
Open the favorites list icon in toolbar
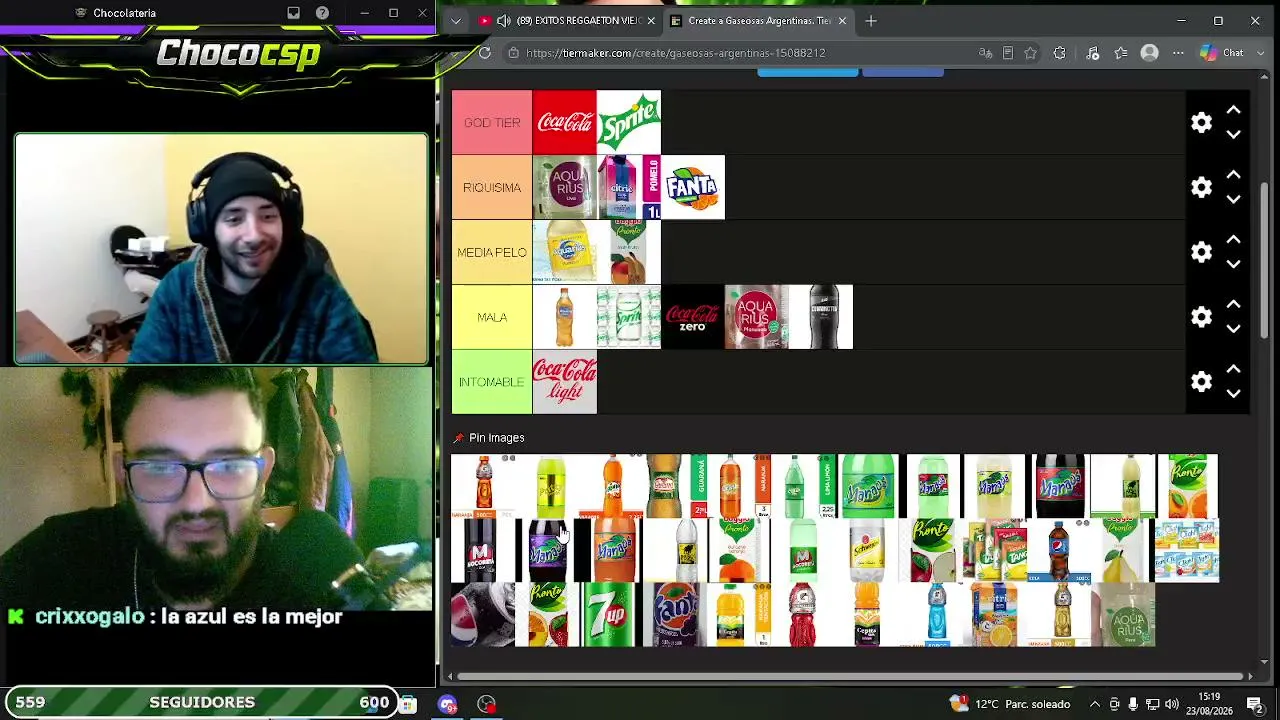tap(1121, 53)
